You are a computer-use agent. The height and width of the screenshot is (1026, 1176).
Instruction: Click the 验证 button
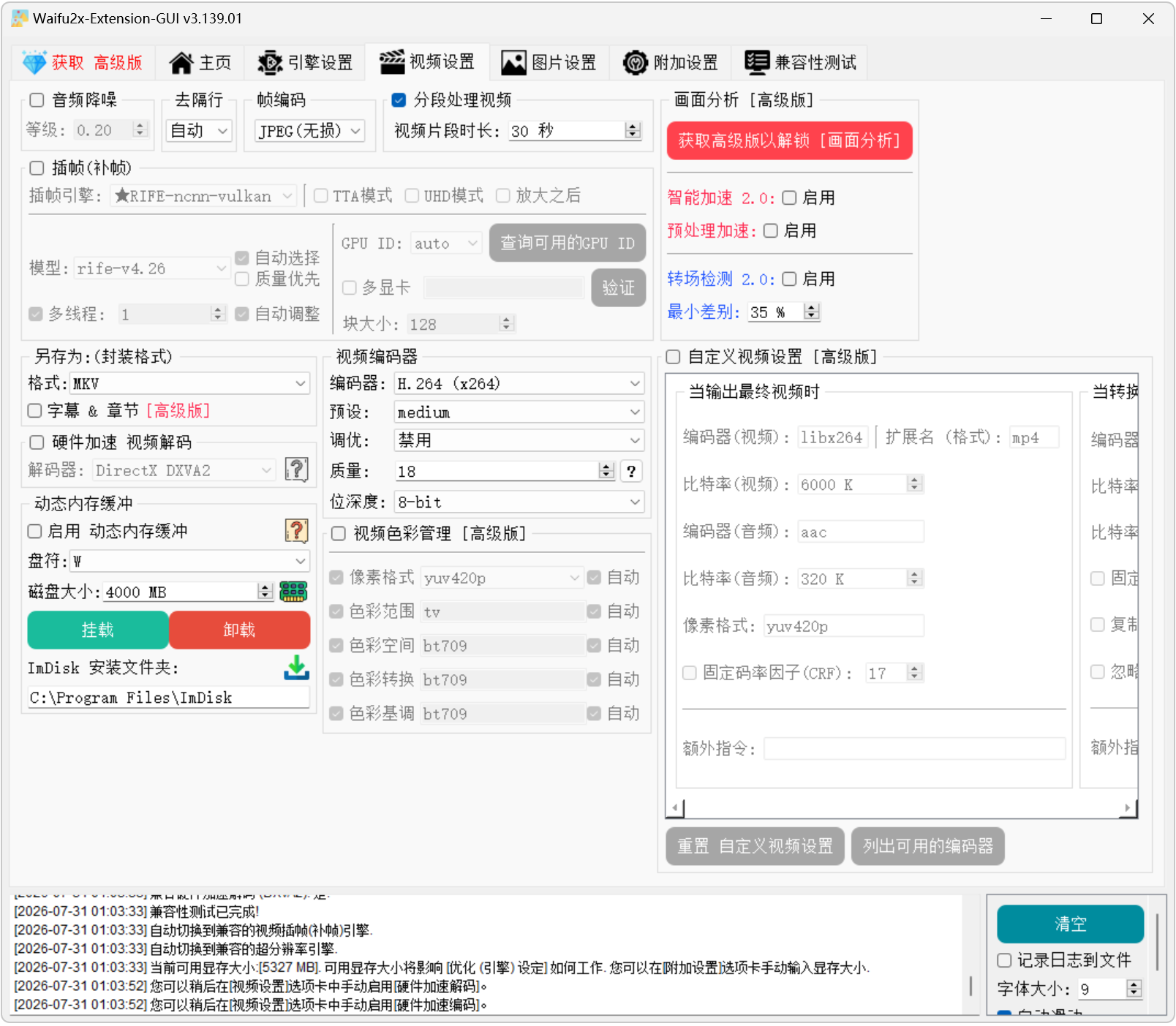[618, 287]
